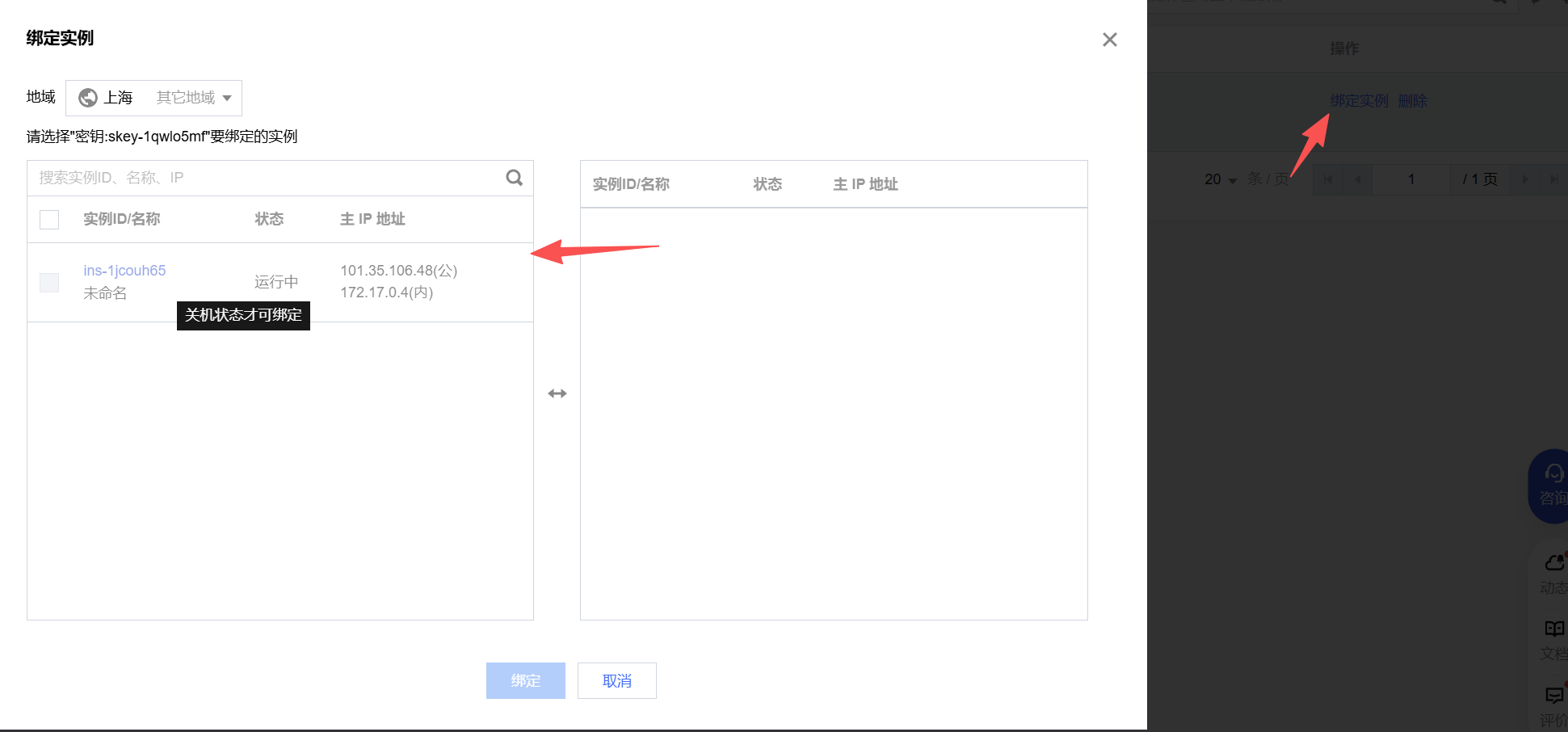1568x732 pixels.
Task: Click the 101.35.106.48(公) IP text
Action: [x=399, y=271]
